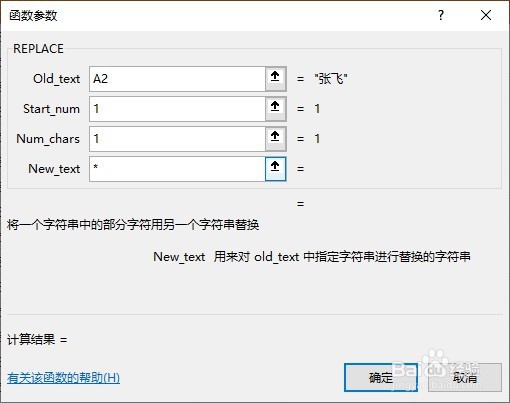Click the Old_text label
The image size is (510, 403).
pos(56,79)
